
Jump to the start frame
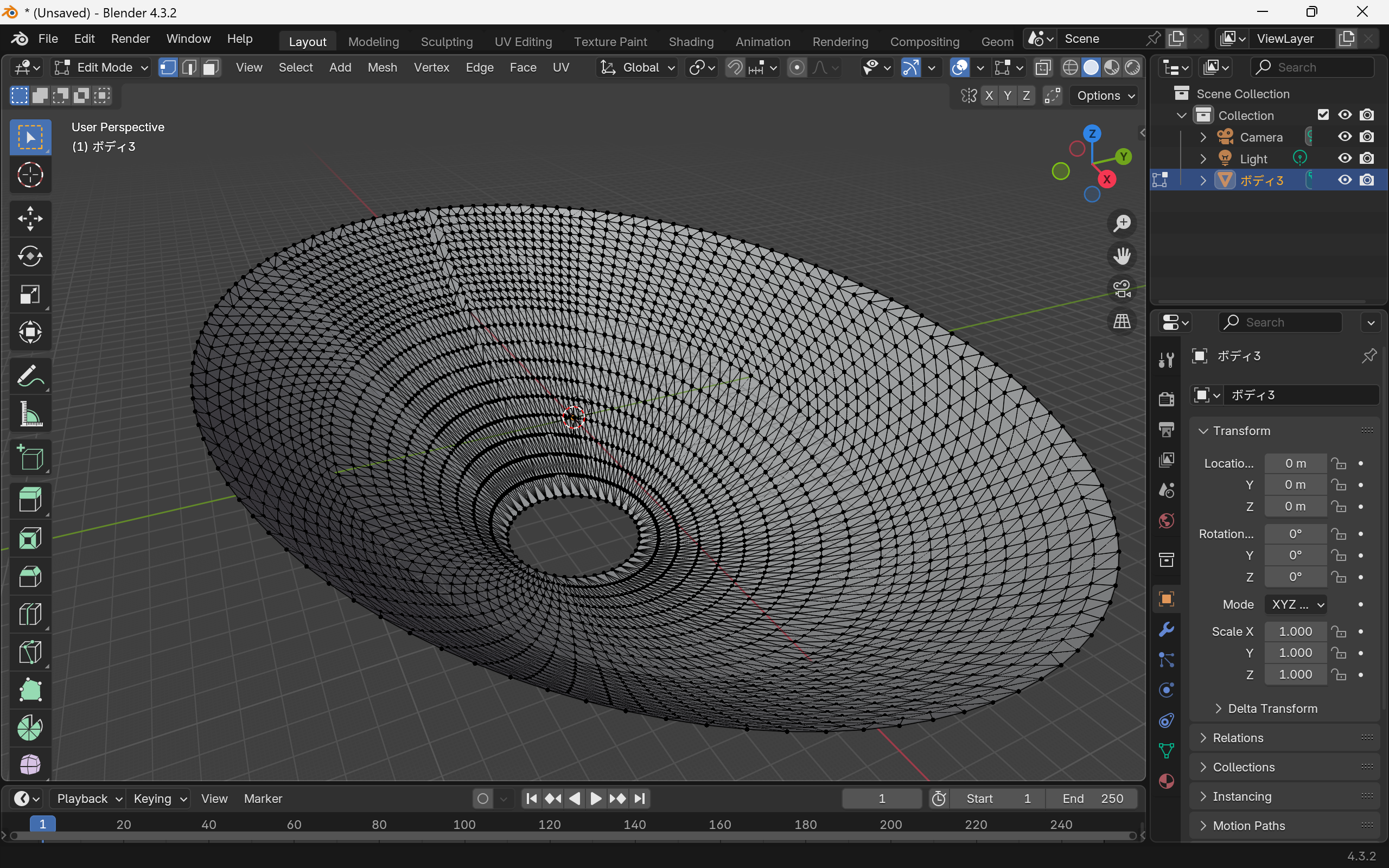click(532, 799)
